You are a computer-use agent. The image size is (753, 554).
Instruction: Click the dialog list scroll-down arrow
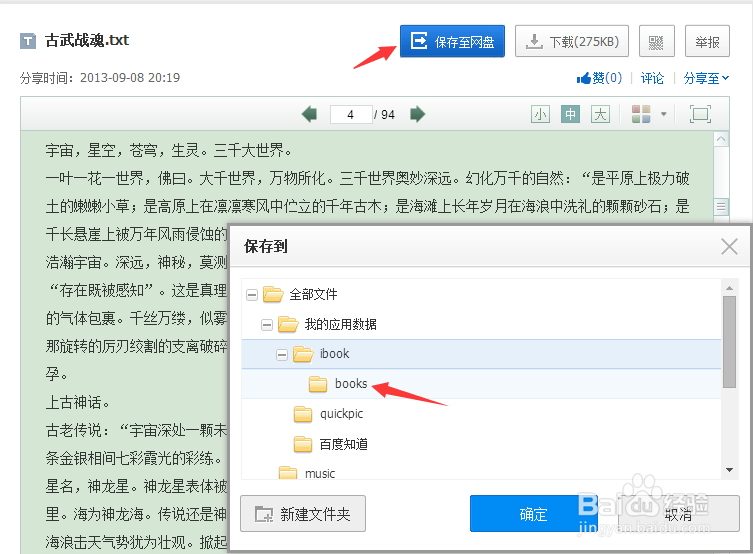[x=729, y=470]
